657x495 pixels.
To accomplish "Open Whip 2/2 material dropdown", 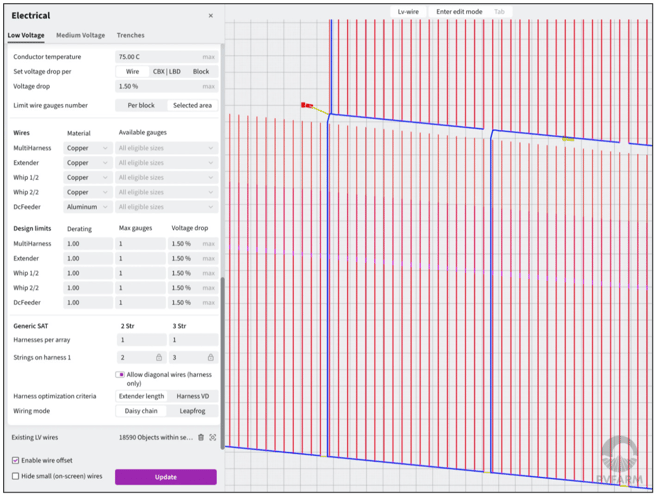I will (88, 192).
